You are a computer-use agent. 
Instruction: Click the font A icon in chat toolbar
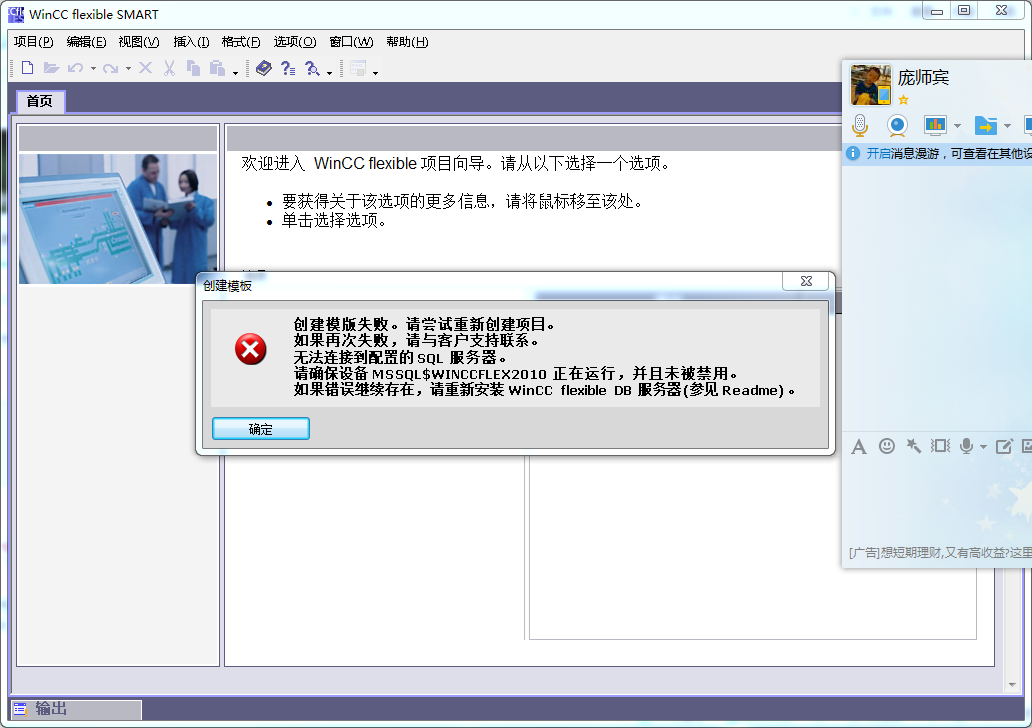point(858,447)
